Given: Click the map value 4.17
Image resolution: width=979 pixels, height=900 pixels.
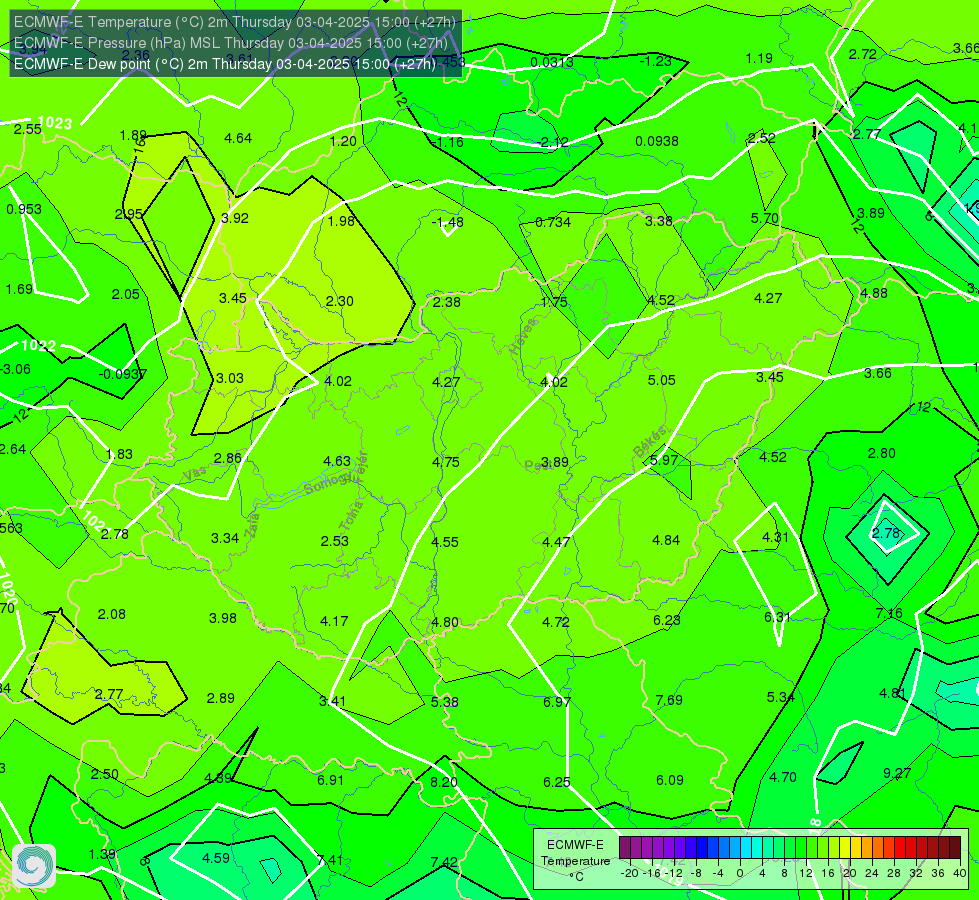Looking at the screenshot, I should 334,621.
